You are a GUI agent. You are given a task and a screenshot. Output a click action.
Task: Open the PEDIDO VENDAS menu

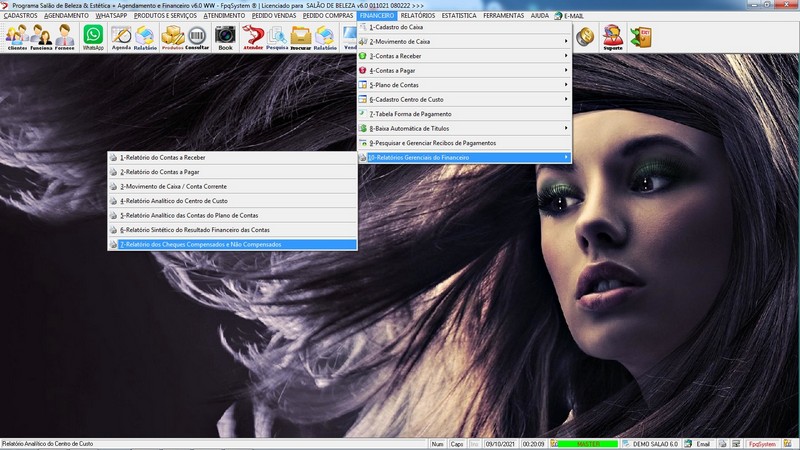(x=274, y=16)
